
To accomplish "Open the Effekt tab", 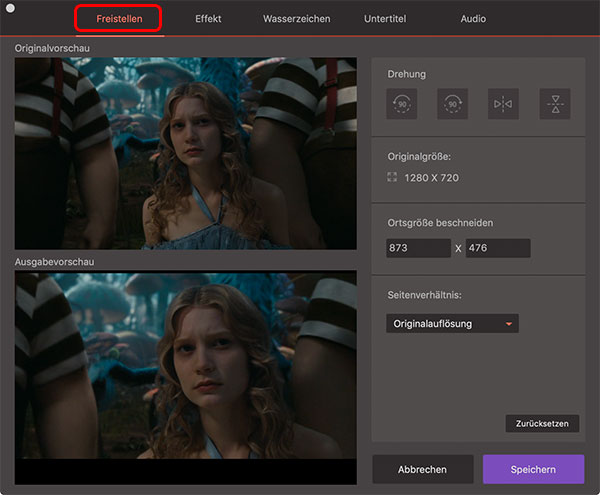I will 208,19.
